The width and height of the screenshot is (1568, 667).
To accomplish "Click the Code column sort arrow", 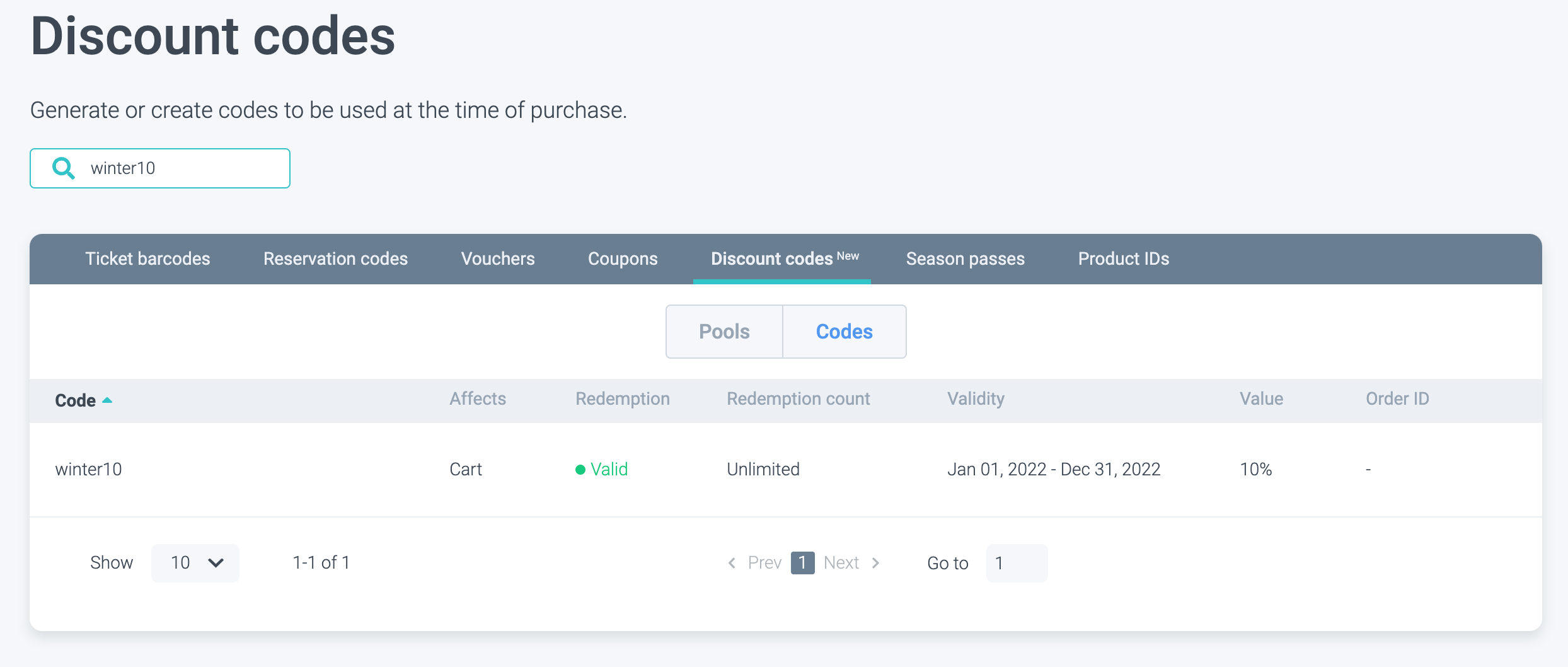I will (x=107, y=400).
